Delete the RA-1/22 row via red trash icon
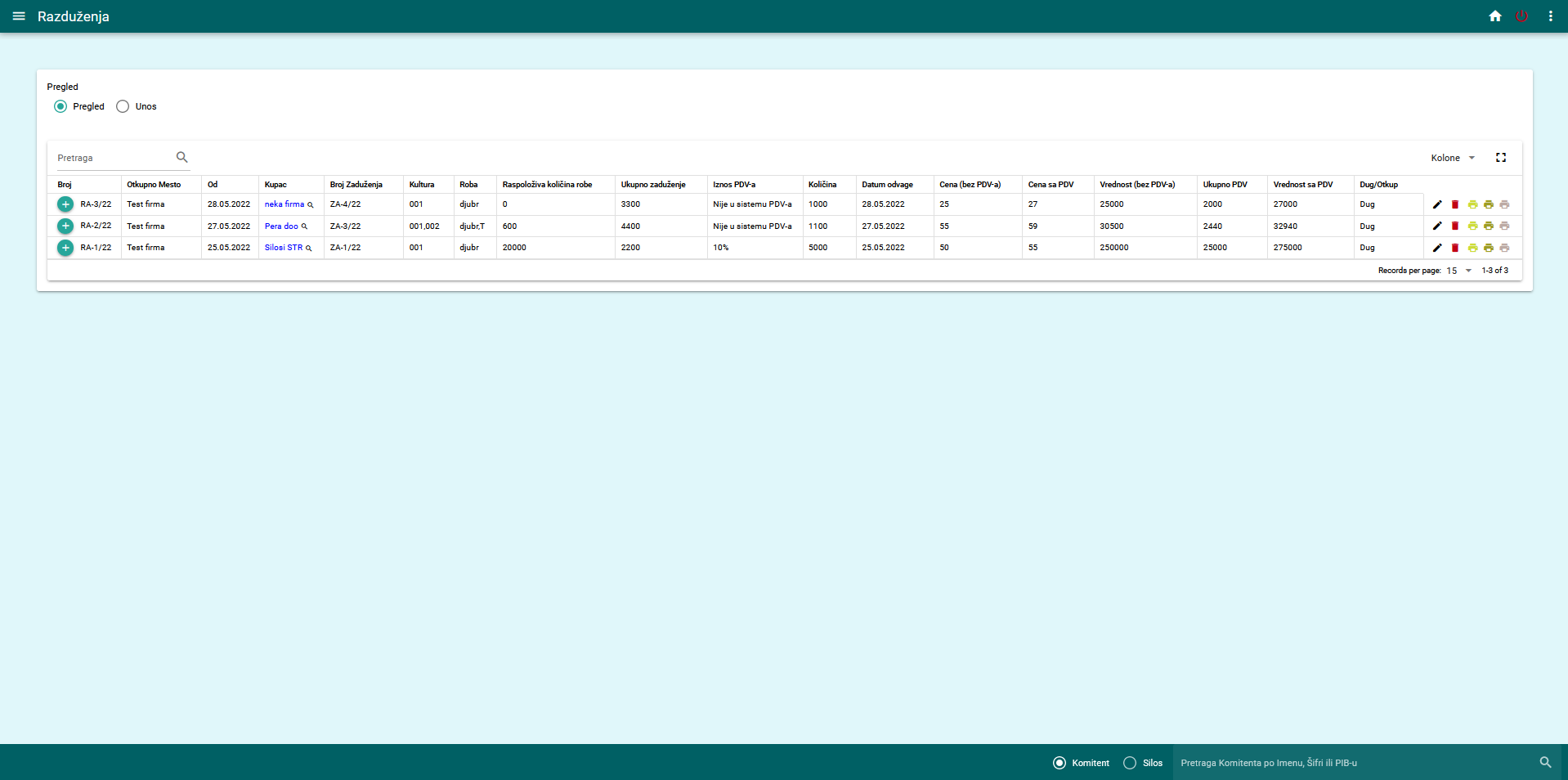Image resolution: width=1568 pixels, height=780 pixels. (x=1455, y=248)
